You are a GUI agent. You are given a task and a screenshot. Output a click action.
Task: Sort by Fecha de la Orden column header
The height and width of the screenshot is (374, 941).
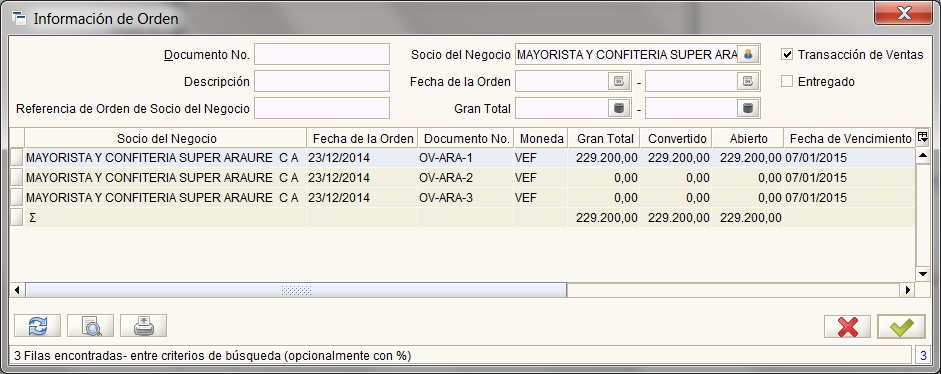pos(362,138)
